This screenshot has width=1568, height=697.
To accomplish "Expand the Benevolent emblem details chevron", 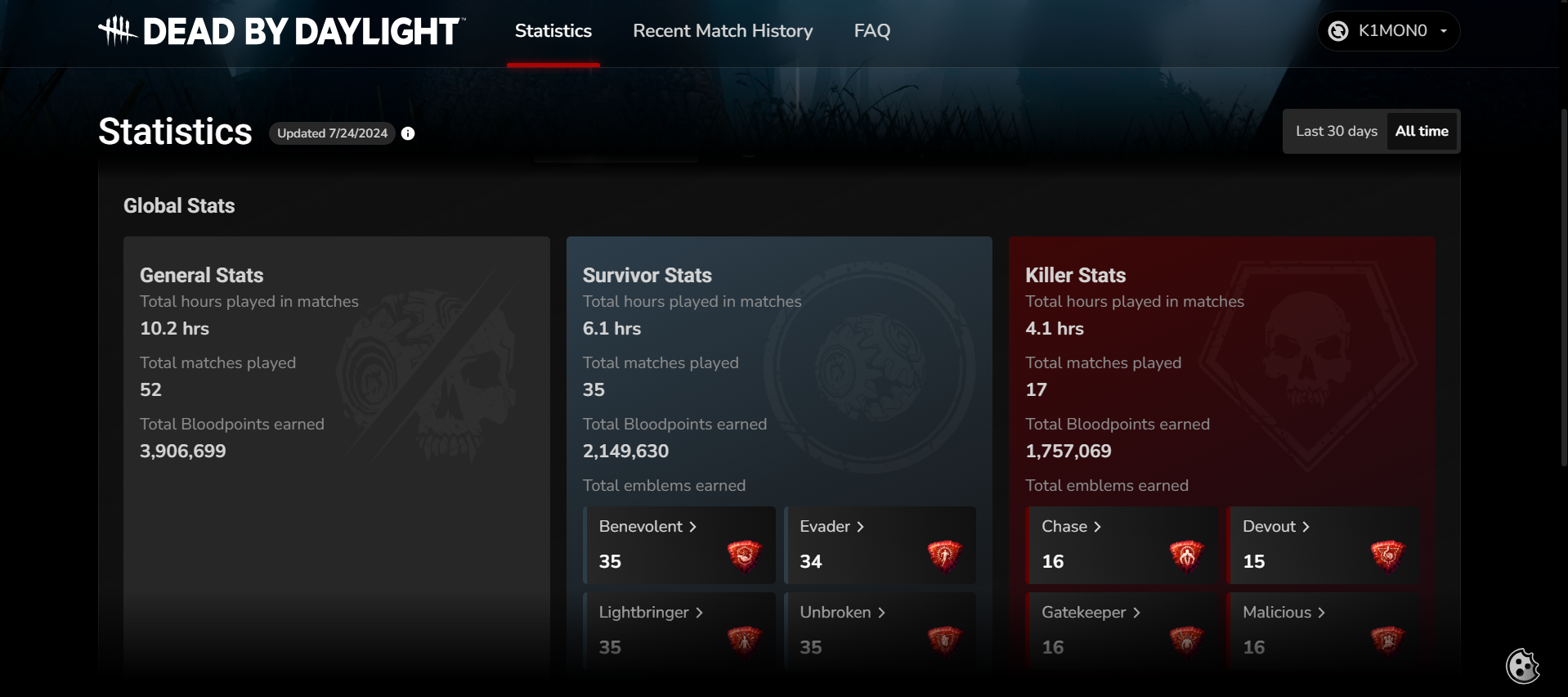I will coord(692,527).
